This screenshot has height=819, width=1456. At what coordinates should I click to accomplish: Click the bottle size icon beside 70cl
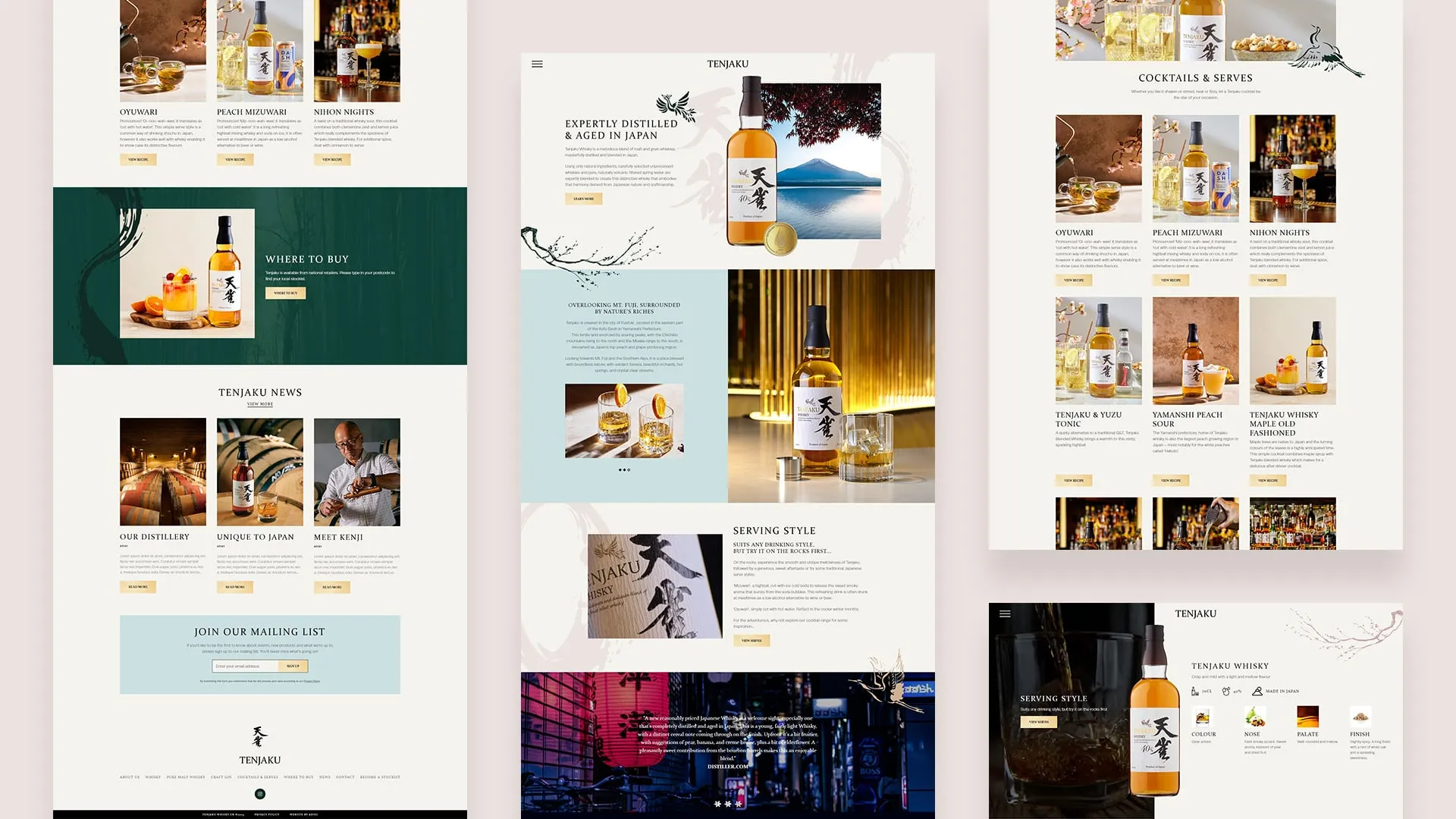tap(1195, 692)
